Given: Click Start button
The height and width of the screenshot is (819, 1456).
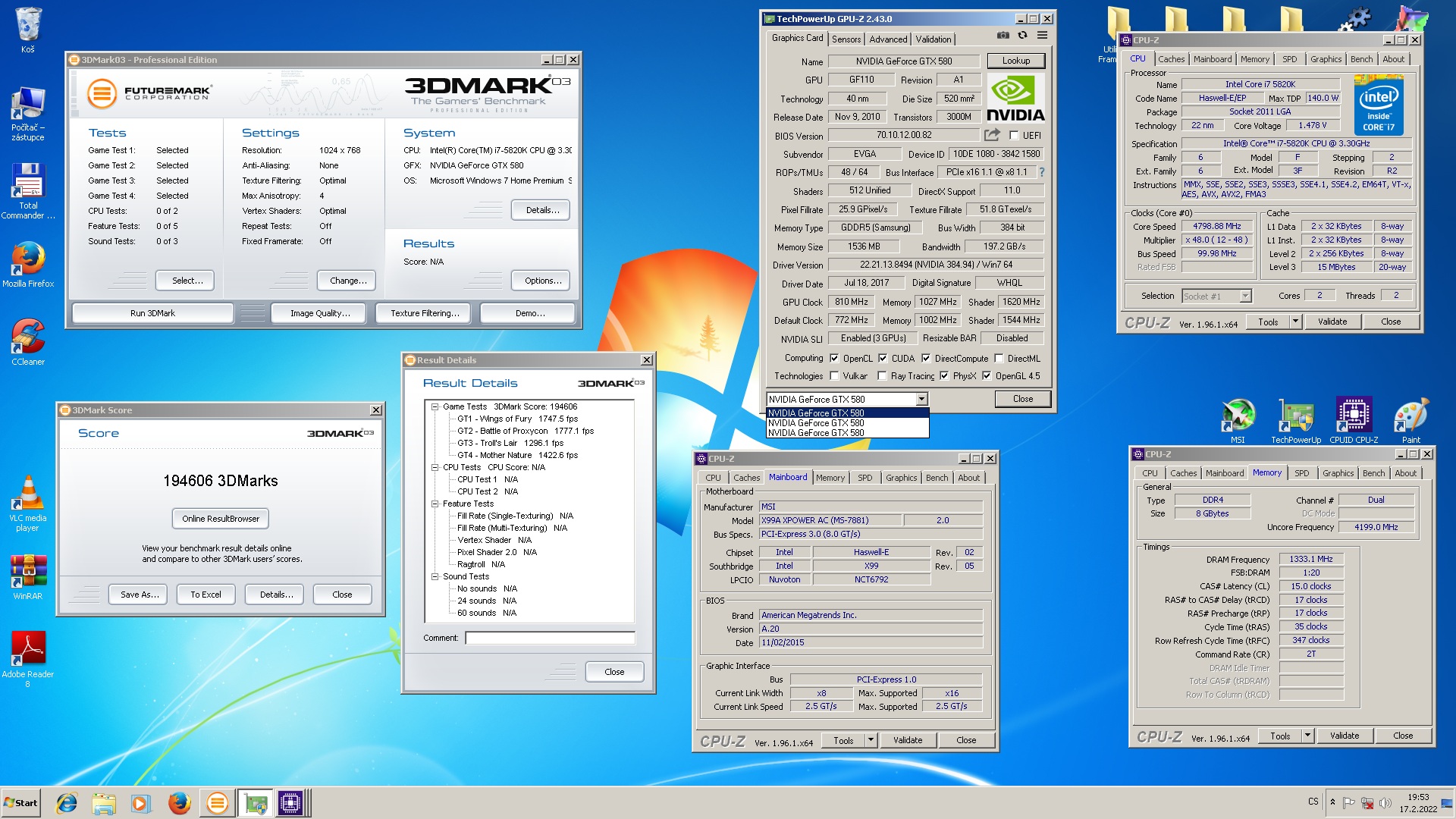Looking at the screenshot, I should (20, 803).
